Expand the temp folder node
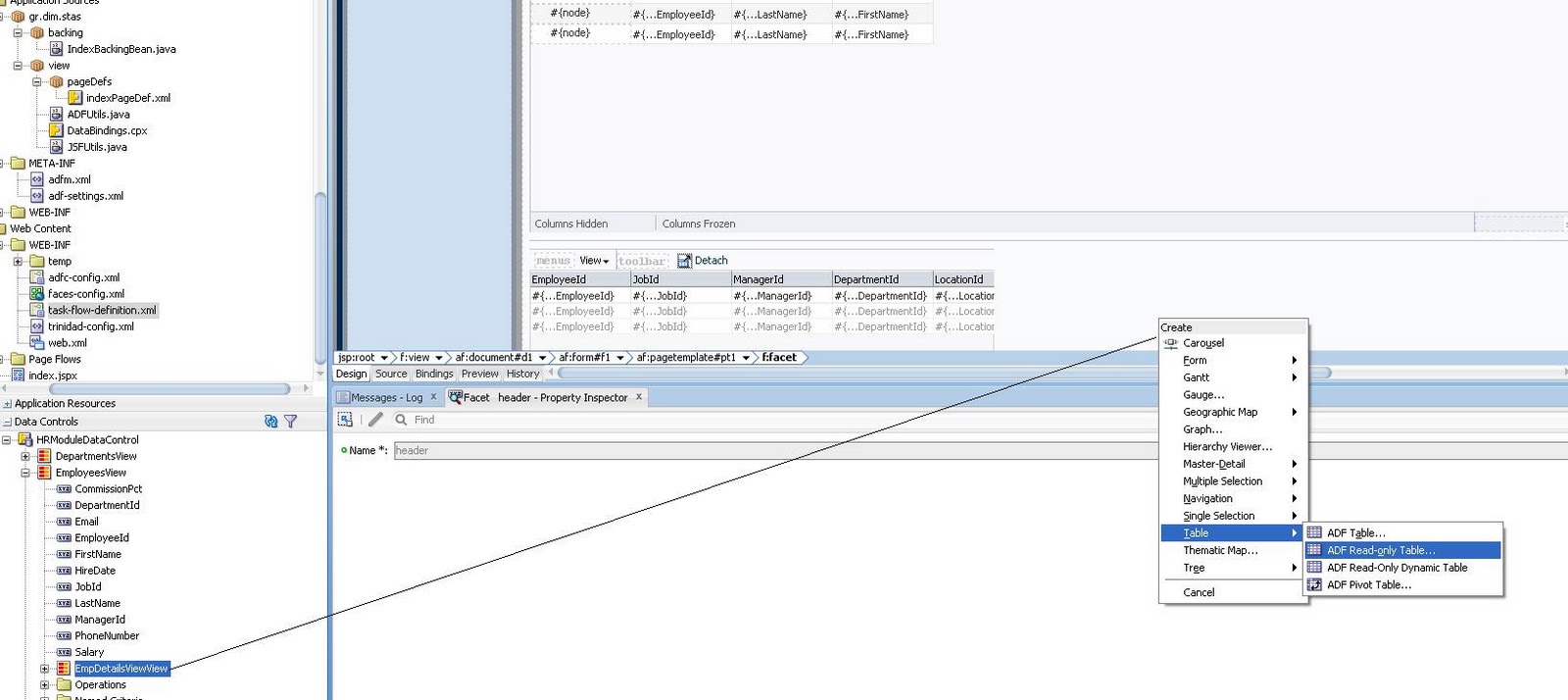Viewport: 1568px width, 700px height. [18, 261]
